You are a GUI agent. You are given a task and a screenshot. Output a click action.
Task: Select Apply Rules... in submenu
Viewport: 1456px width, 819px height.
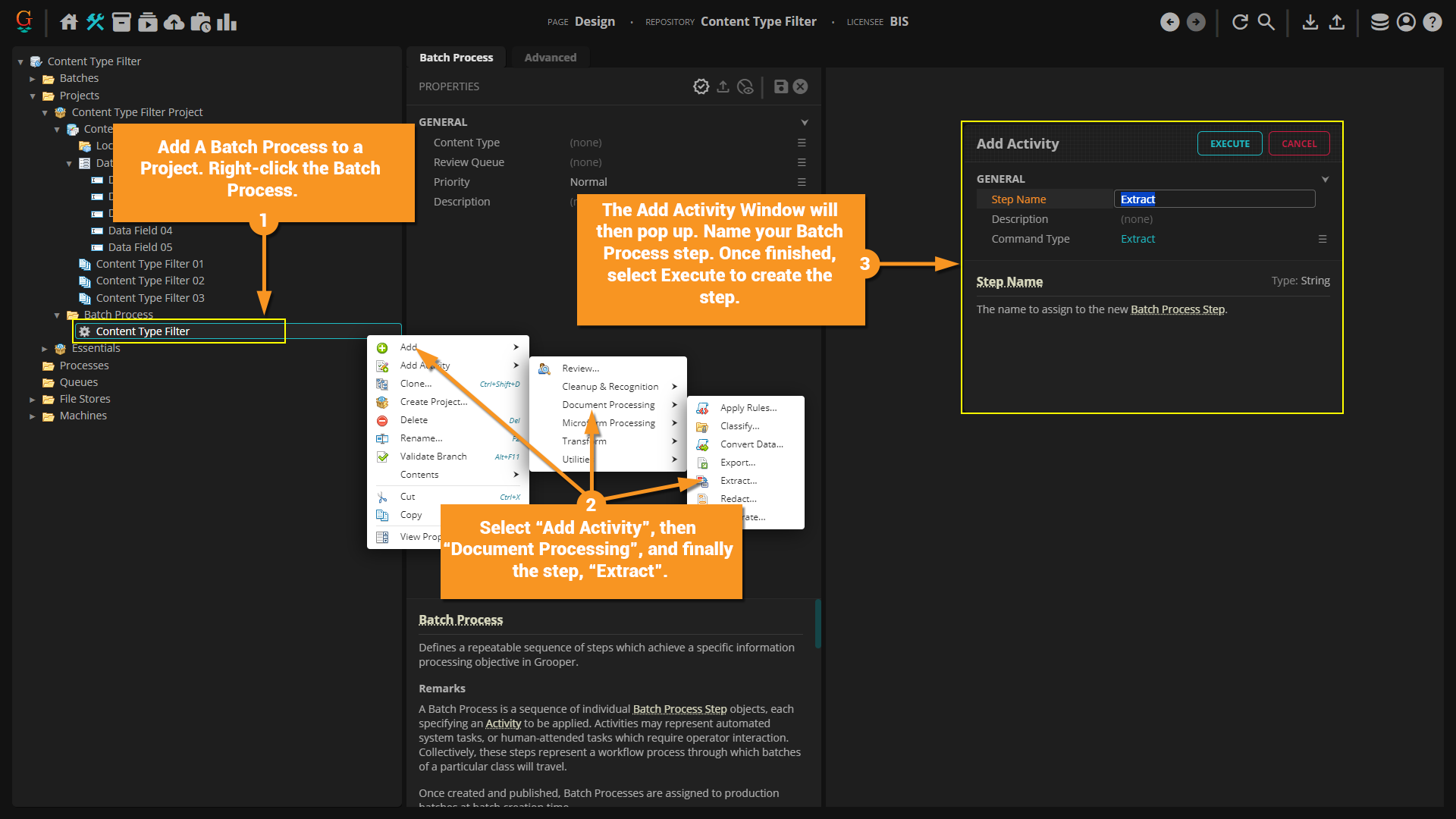[x=746, y=408]
